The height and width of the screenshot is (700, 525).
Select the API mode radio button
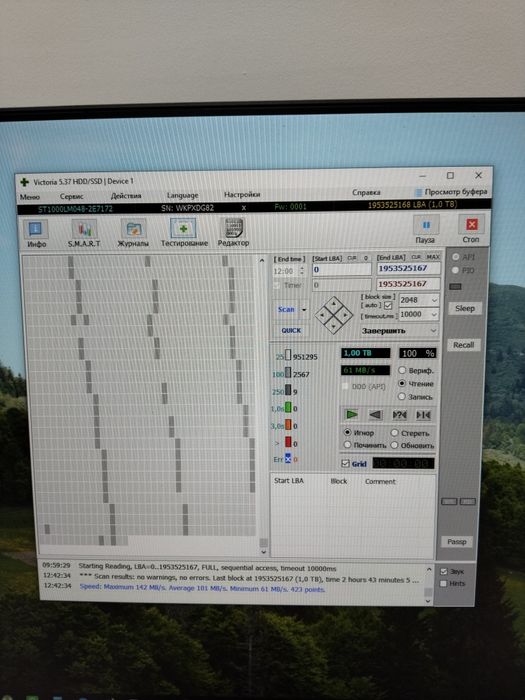tap(456, 257)
